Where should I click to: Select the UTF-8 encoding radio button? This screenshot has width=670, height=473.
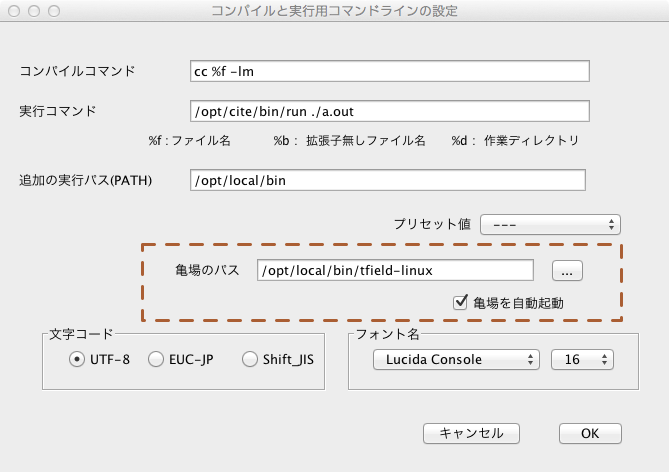tap(77, 360)
